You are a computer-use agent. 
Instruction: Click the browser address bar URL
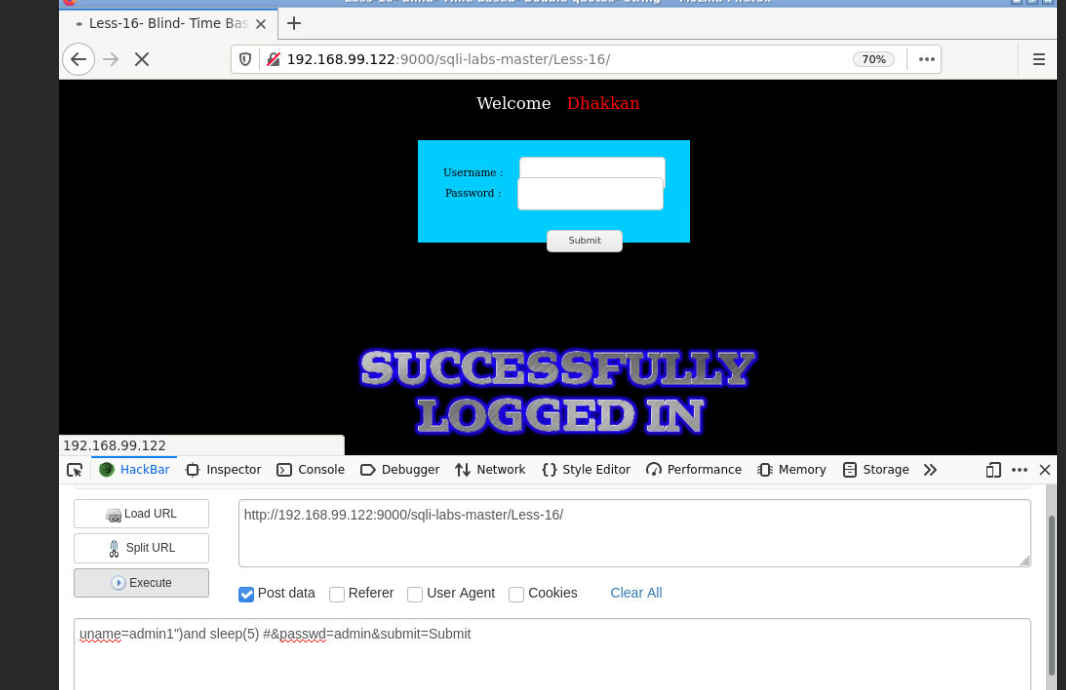pyautogui.click(x=449, y=59)
